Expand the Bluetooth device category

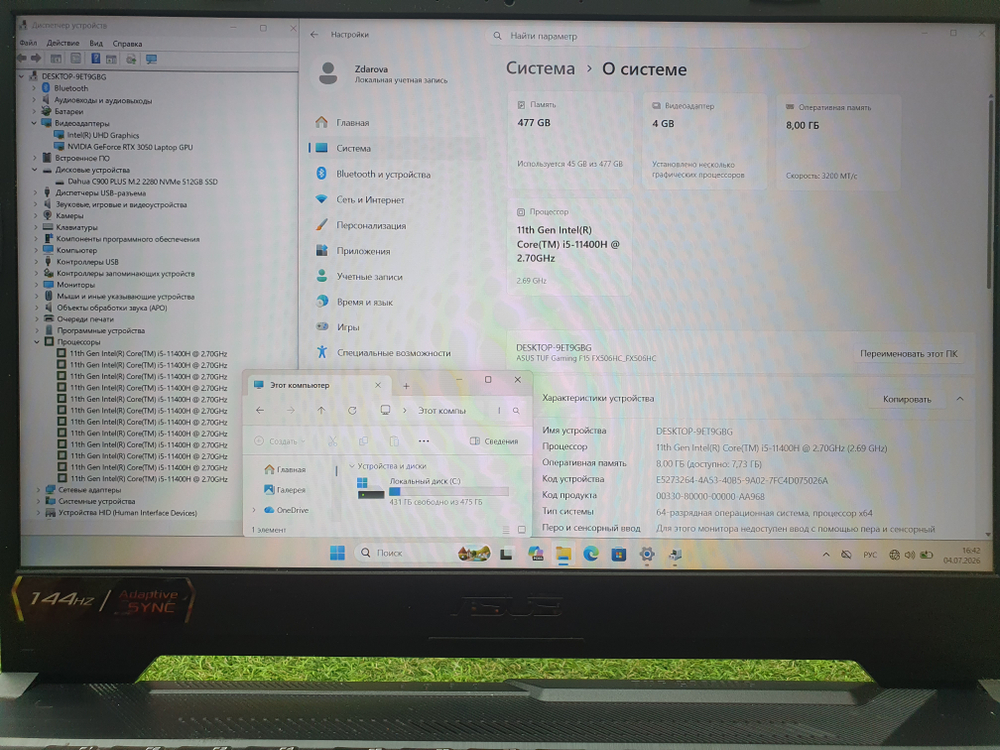(x=34, y=88)
